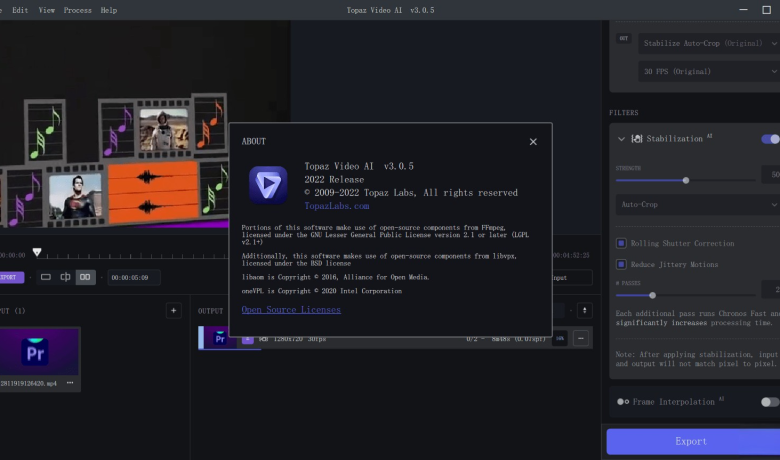The height and width of the screenshot is (460, 780).
Task: Open options menu for 2811919126420.mp4
Action: tap(70, 383)
